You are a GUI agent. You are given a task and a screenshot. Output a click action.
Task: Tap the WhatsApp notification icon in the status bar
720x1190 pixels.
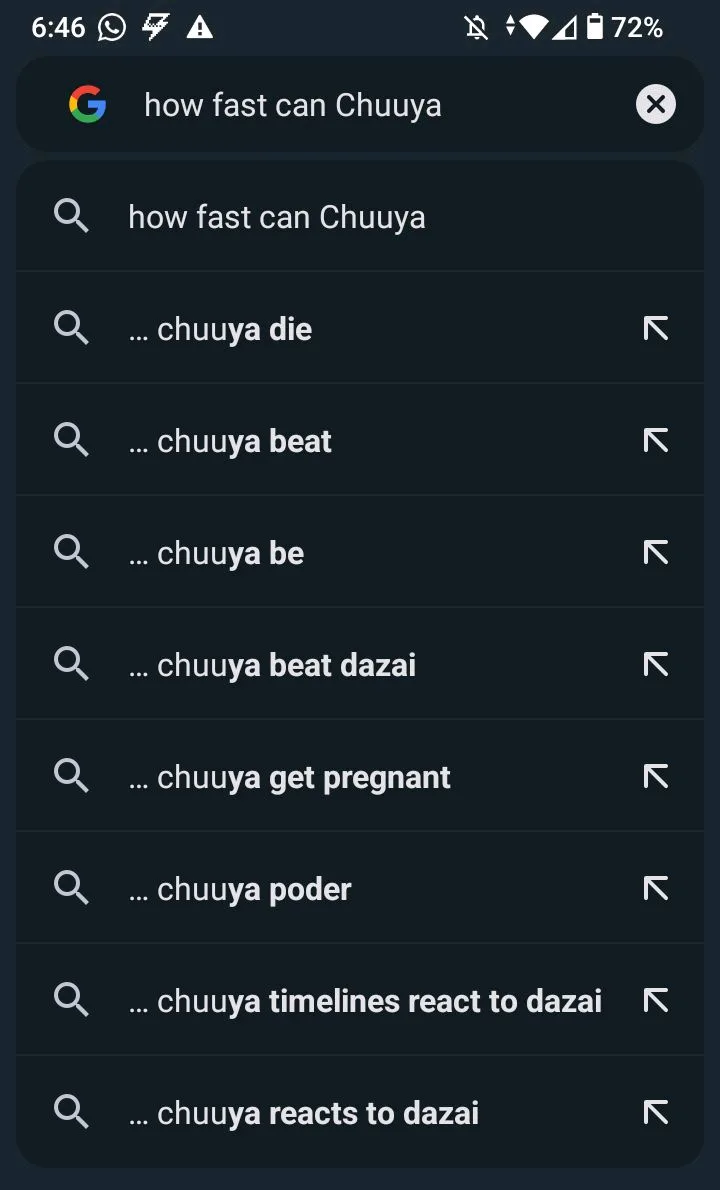point(112,28)
